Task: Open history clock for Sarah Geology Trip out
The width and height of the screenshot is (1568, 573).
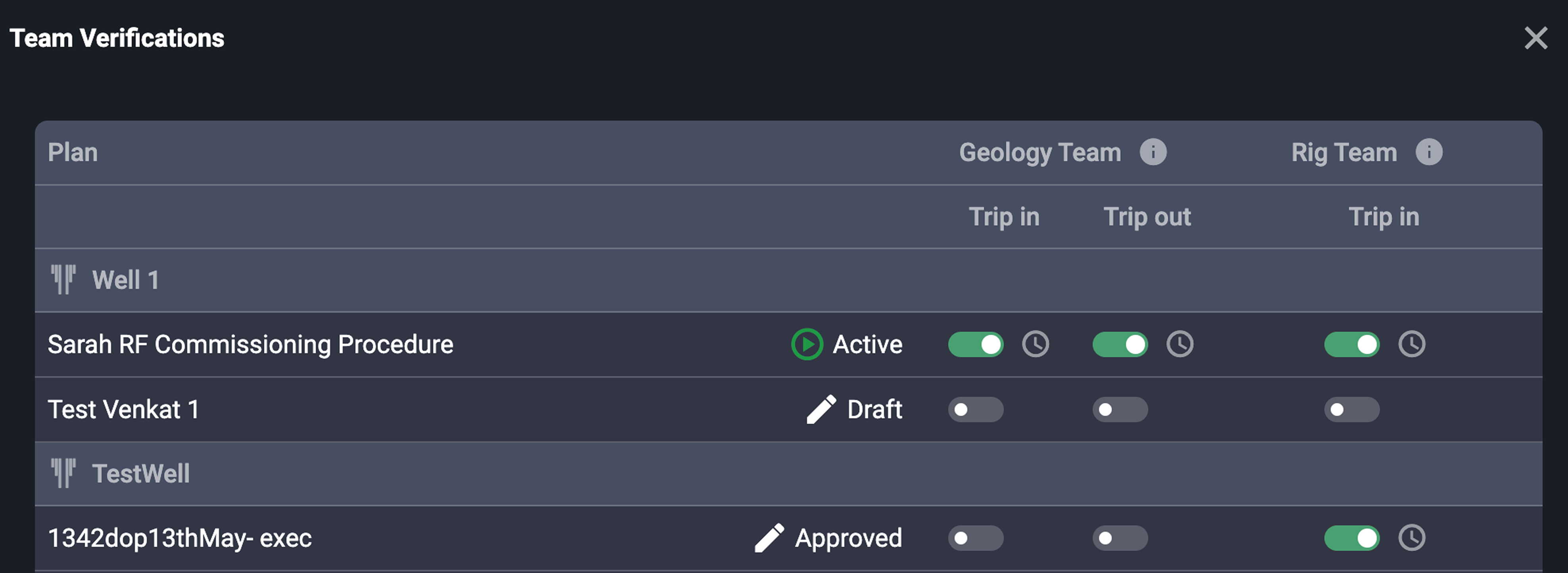Action: (1180, 344)
